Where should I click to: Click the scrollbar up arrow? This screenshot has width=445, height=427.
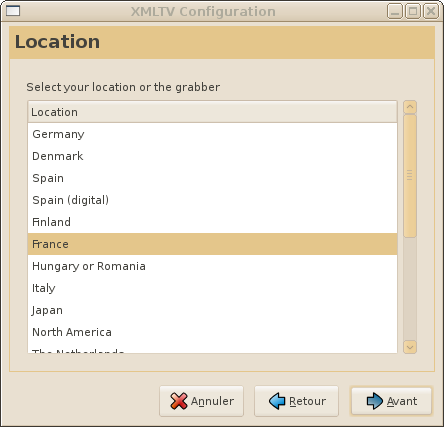(x=410, y=107)
